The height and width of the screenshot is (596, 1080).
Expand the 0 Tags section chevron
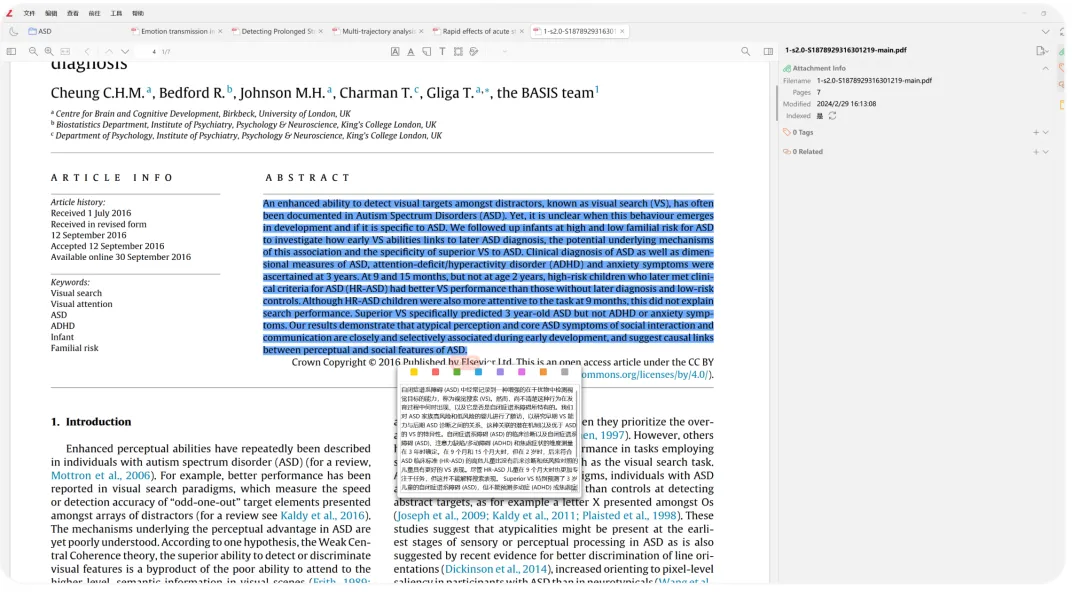click(1046, 132)
